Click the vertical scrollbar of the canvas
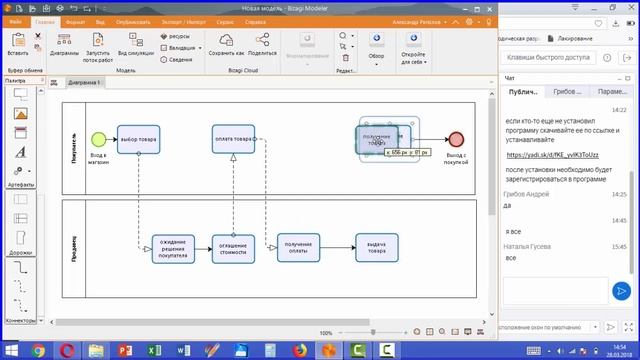 (491, 156)
